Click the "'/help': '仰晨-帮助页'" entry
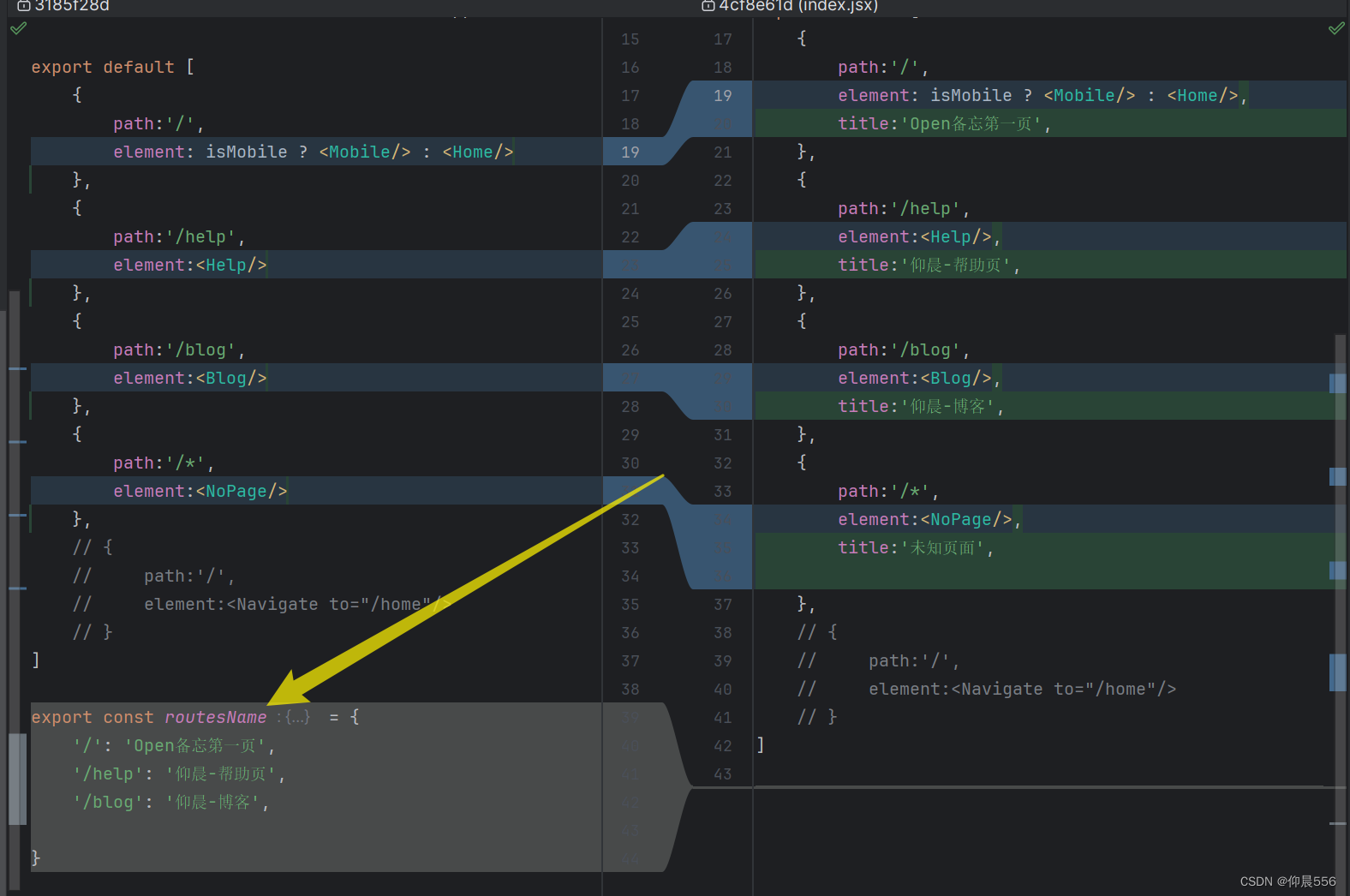Viewport: 1350px width, 896px height. (179, 774)
